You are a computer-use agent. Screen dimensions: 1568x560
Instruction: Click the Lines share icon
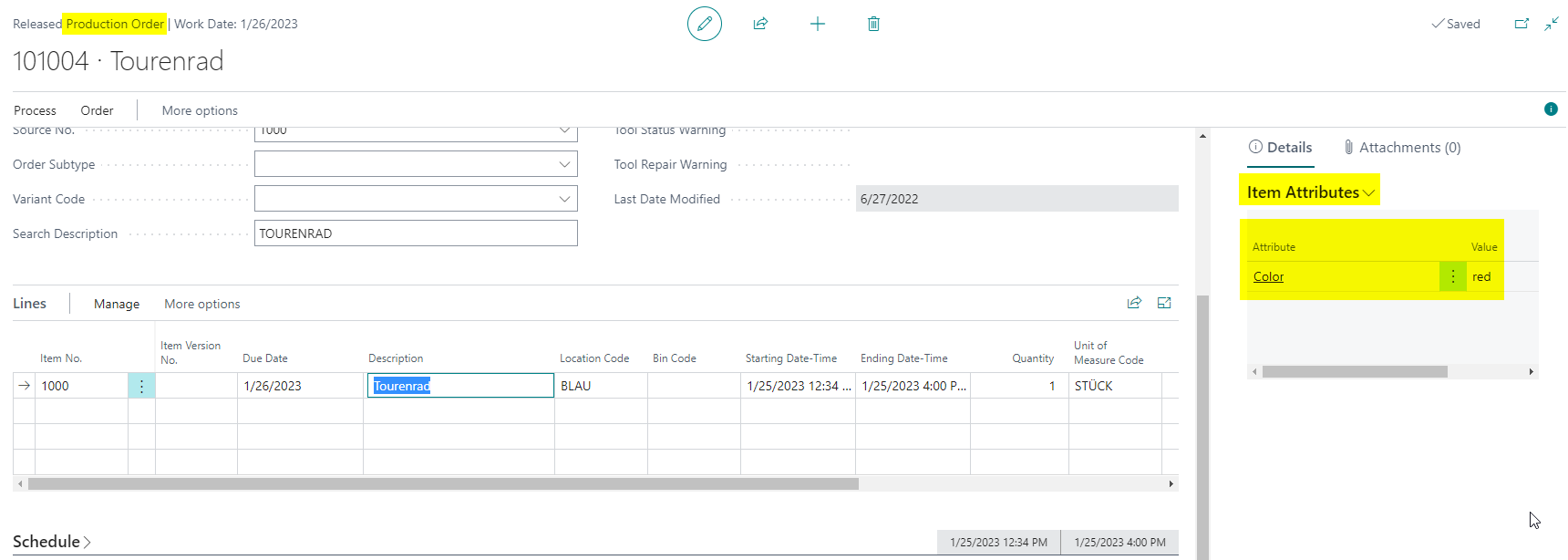point(1134,303)
